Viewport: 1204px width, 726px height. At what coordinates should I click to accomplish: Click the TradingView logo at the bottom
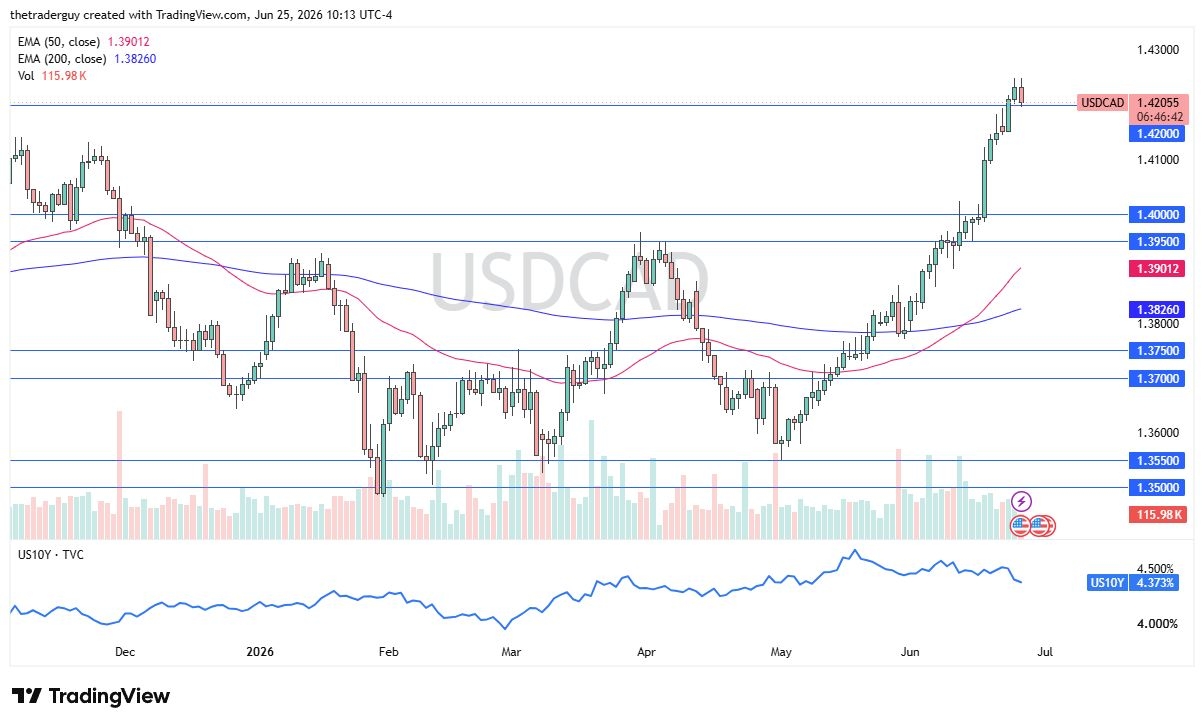click(x=91, y=696)
